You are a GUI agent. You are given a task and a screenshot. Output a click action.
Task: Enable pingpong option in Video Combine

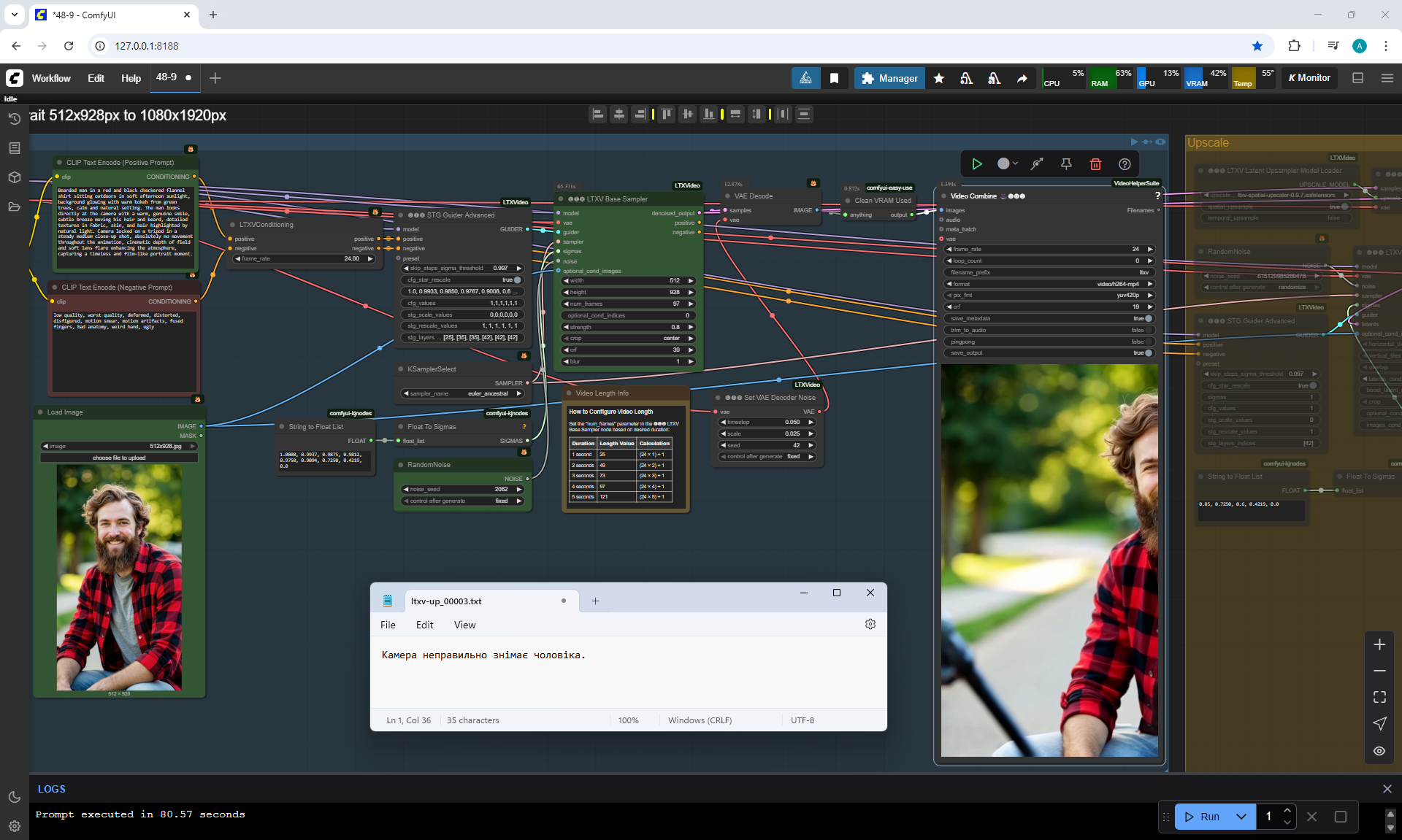1148,342
